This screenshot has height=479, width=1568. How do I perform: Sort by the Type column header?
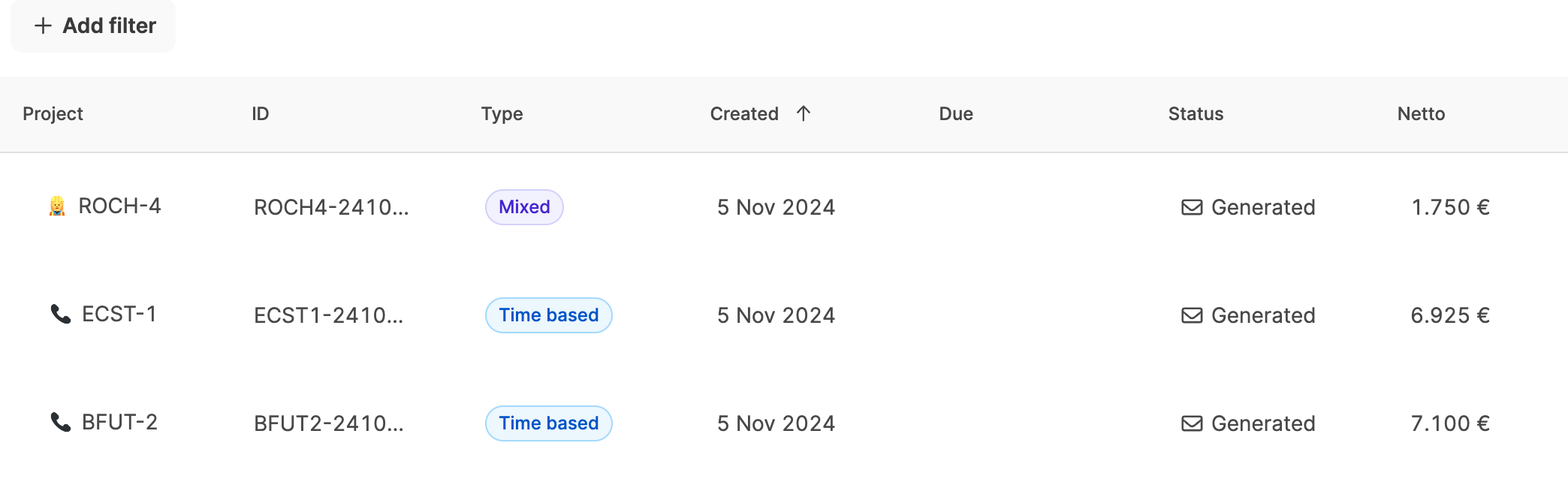coord(502,114)
